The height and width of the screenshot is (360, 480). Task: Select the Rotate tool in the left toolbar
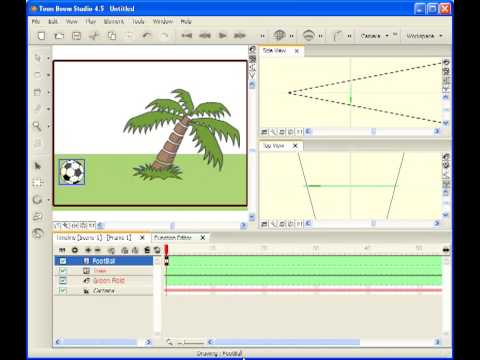[37, 200]
